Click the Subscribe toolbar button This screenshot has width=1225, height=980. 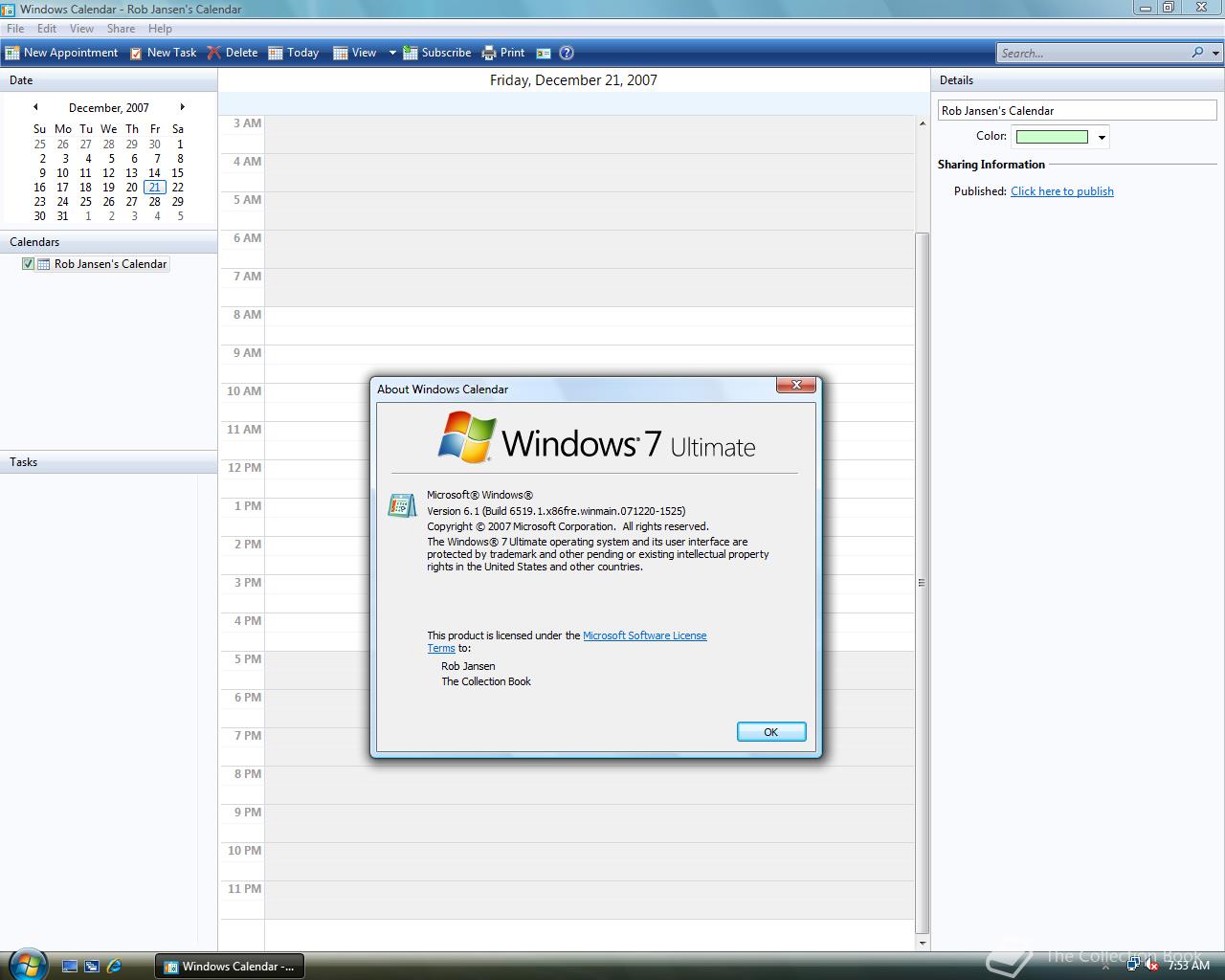click(437, 53)
